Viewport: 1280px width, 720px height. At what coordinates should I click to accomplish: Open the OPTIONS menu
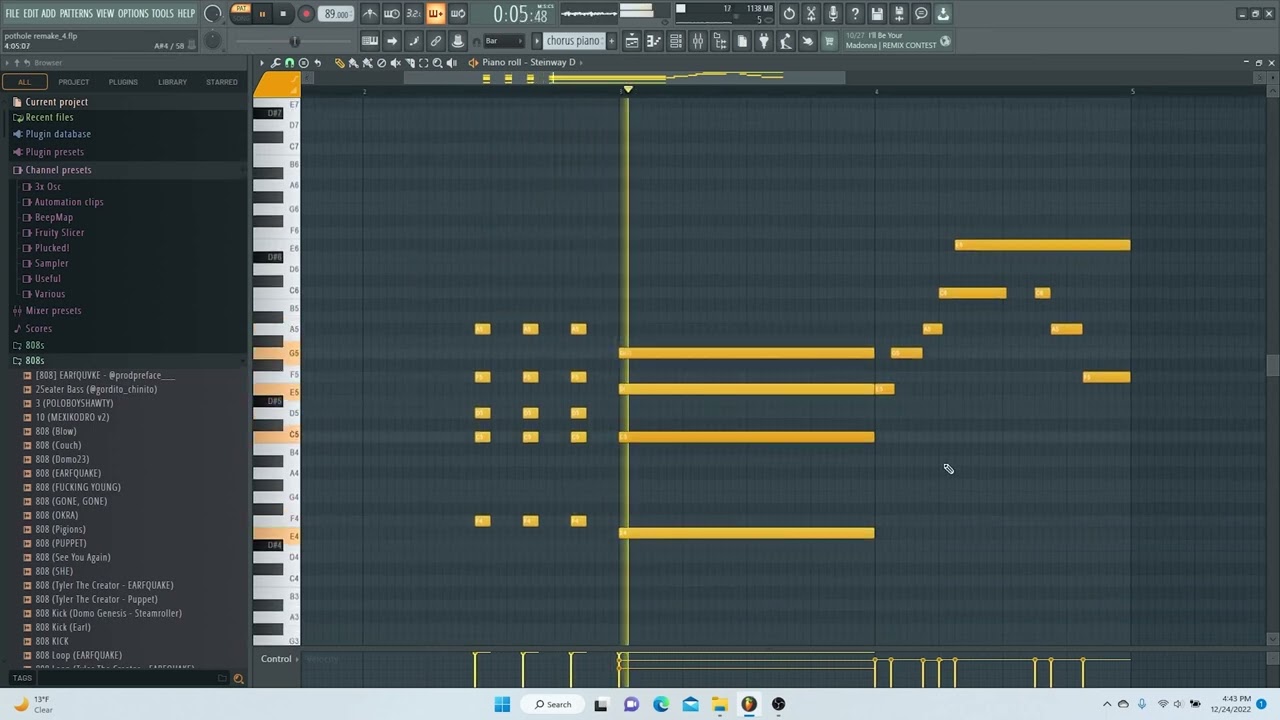tap(133, 13)
